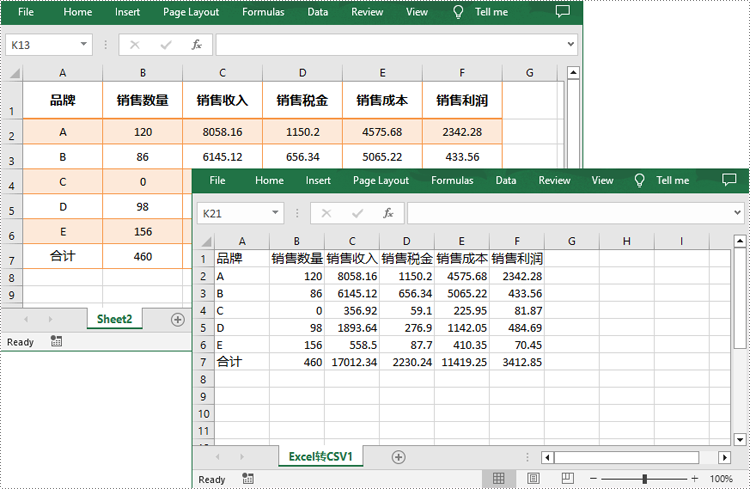Open Review tab in back Excel window
Screen dimensions: 750x489
367,12
